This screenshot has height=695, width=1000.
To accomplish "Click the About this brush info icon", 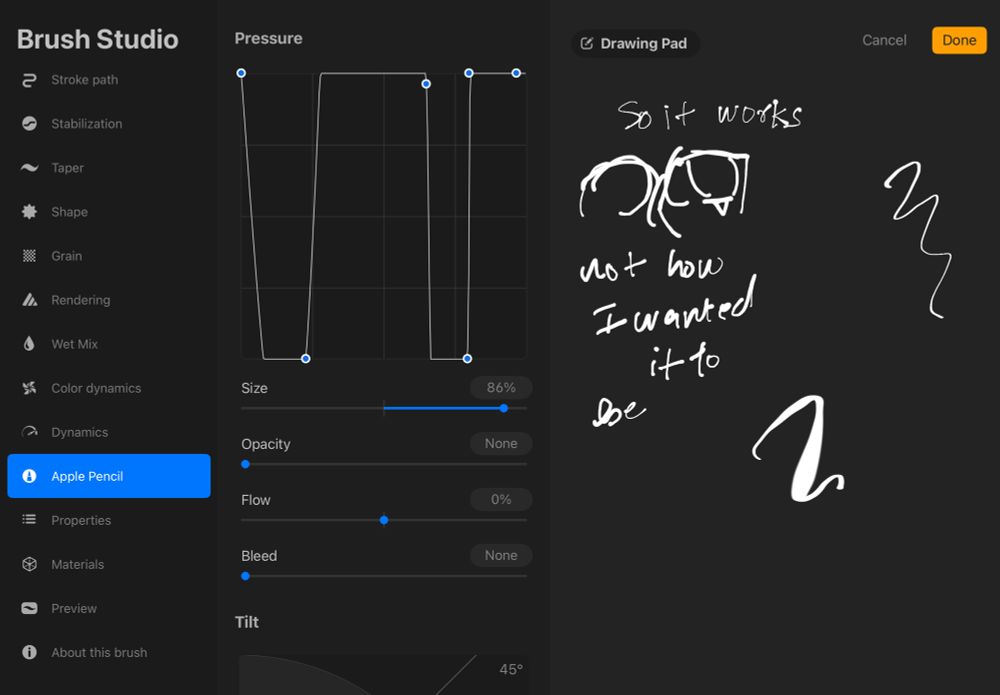I will [29, 652].
